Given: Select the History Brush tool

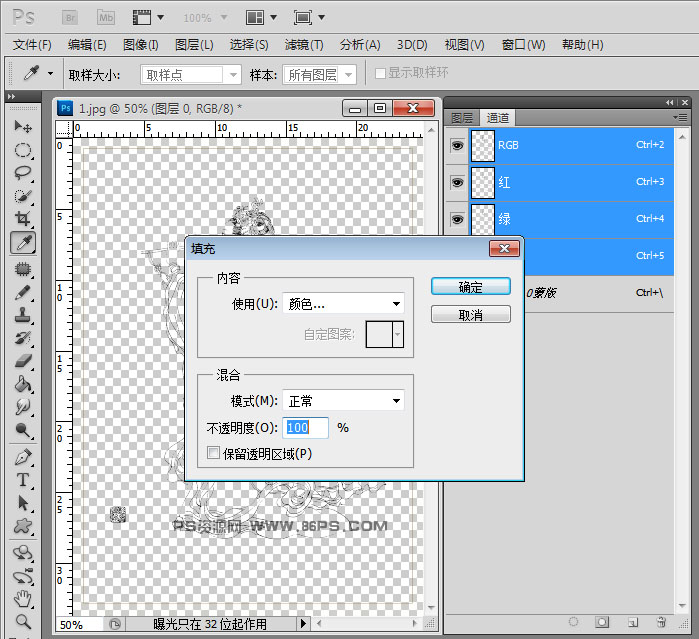Looking at the screenshot, I should click(x=23, y=338).
